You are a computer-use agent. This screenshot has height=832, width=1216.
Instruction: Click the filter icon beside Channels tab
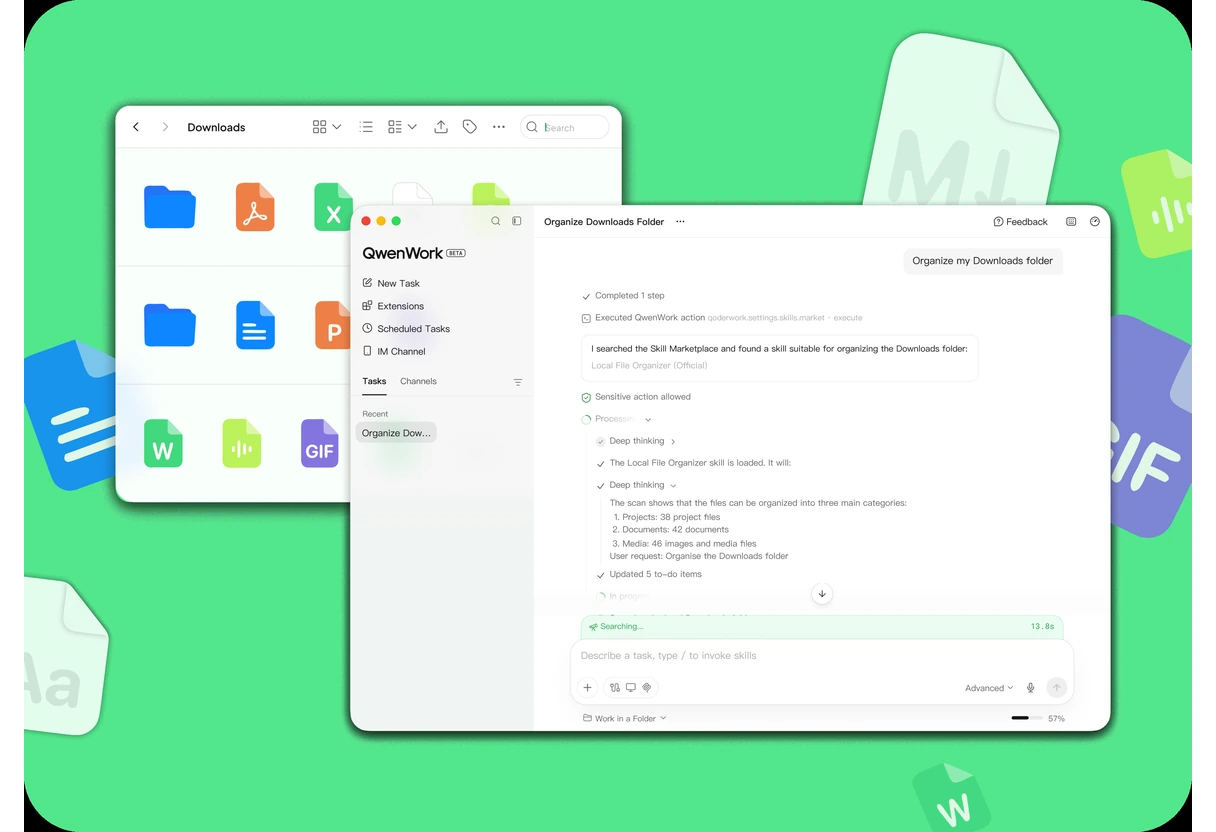(518, 382)
